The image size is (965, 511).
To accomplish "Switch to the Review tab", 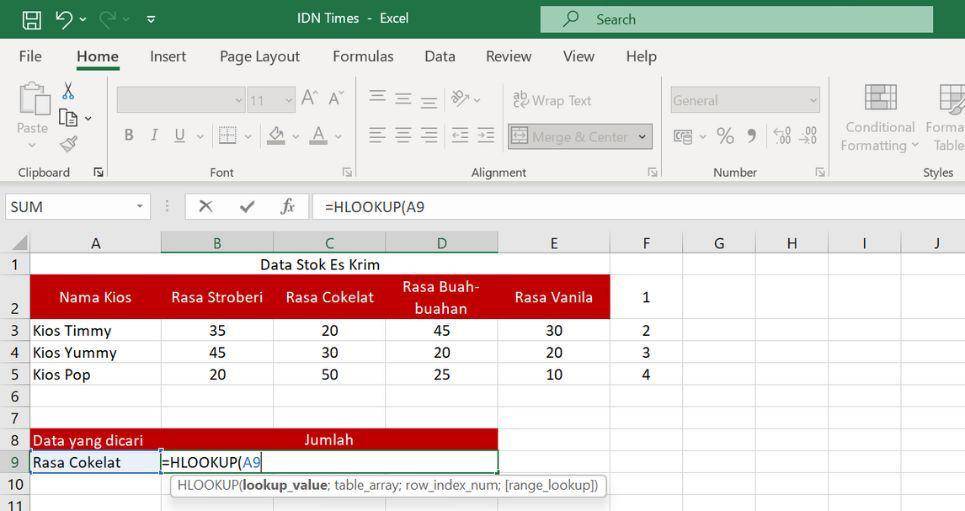I will click(x=508, y=56).
